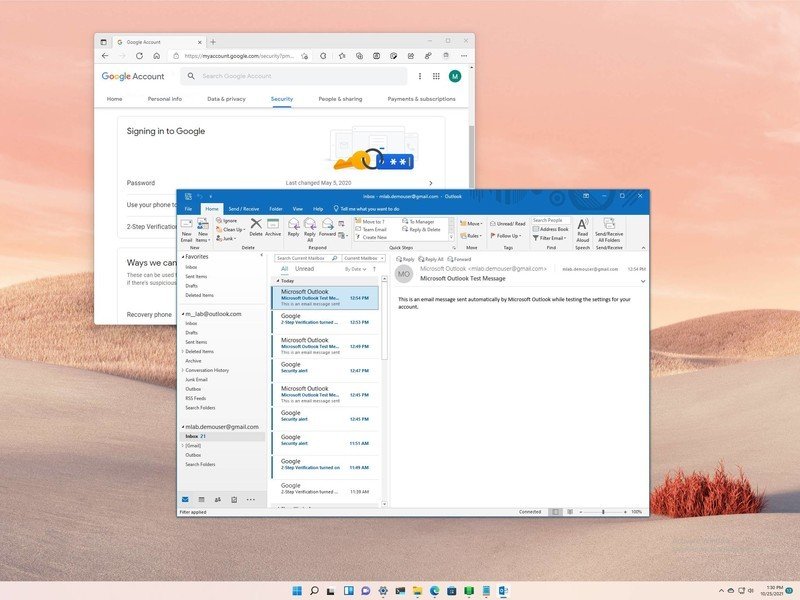Open the Junk dropdown
800x600 pixels.
point(227,238)
